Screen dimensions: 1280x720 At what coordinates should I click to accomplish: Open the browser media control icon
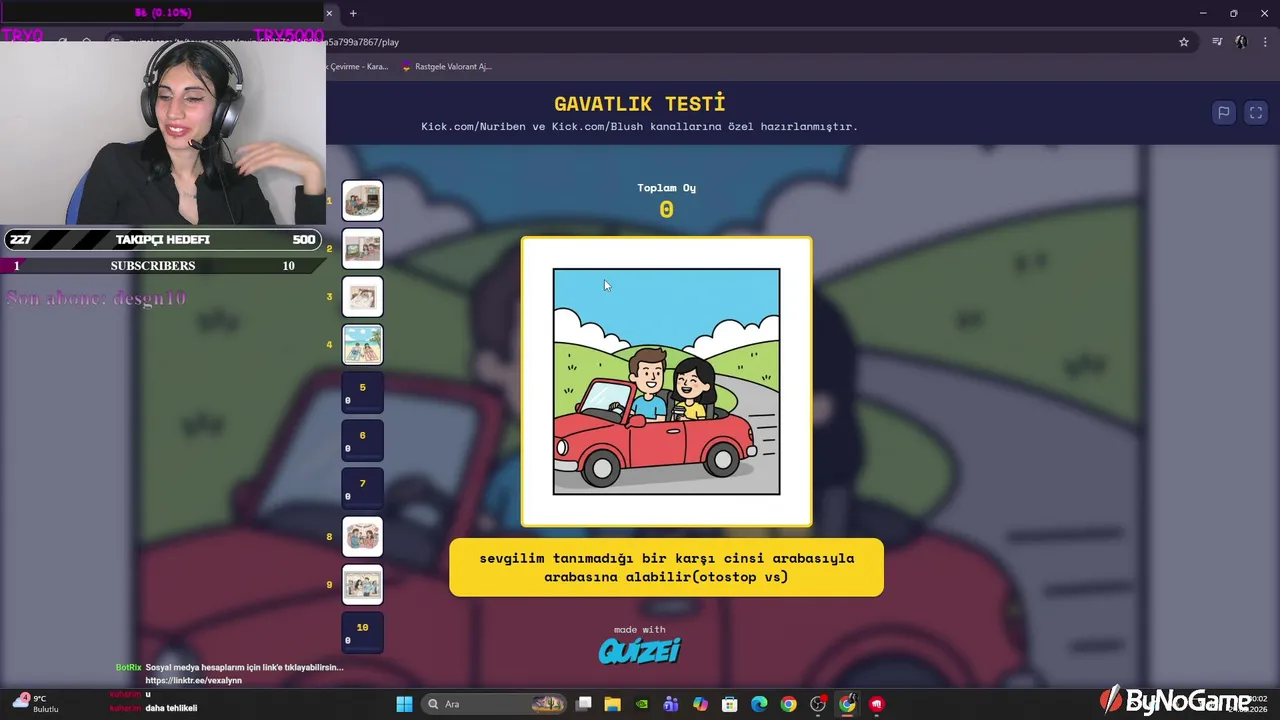[1217, 42]
